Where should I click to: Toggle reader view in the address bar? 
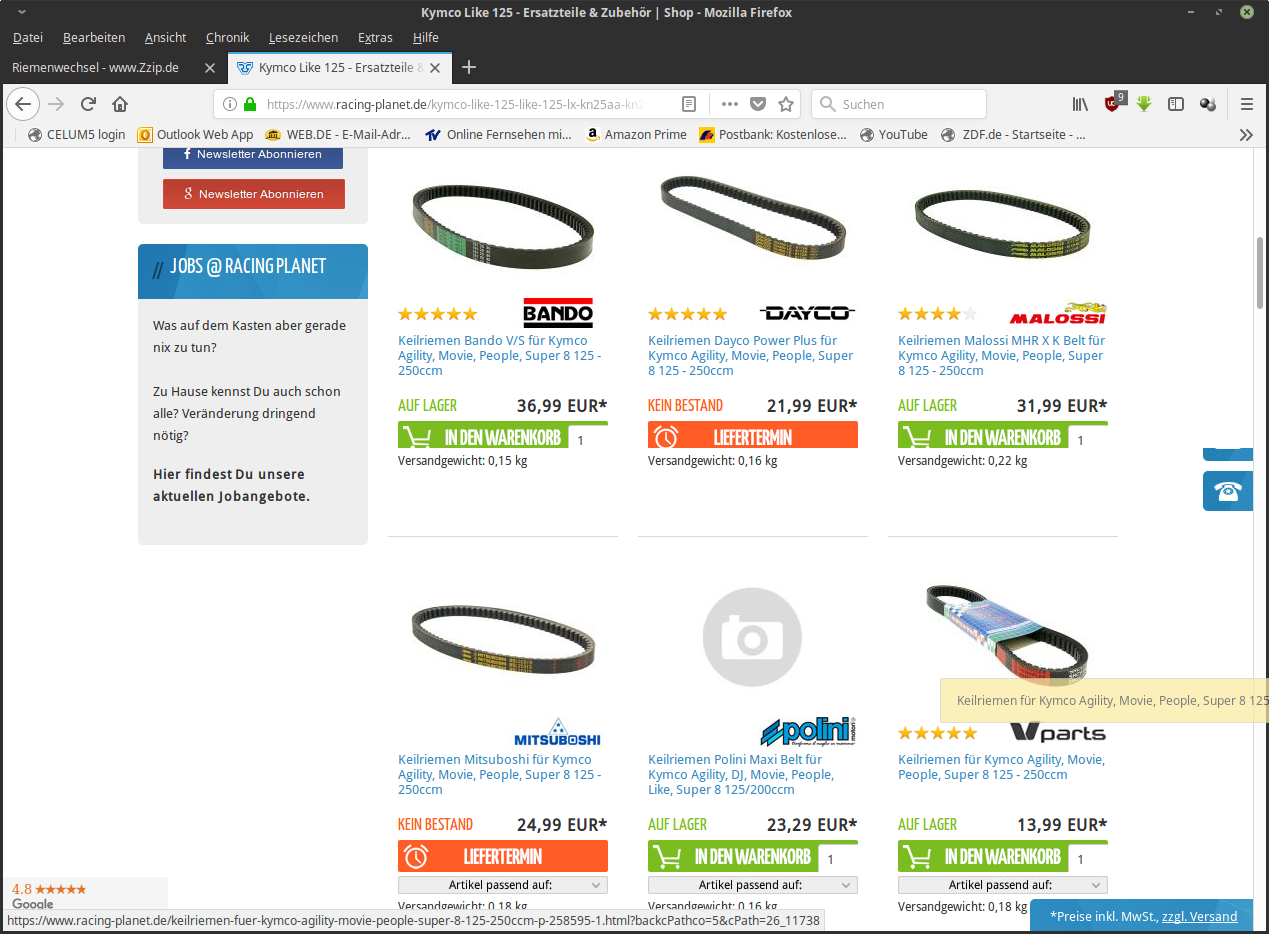click(689, 104)
